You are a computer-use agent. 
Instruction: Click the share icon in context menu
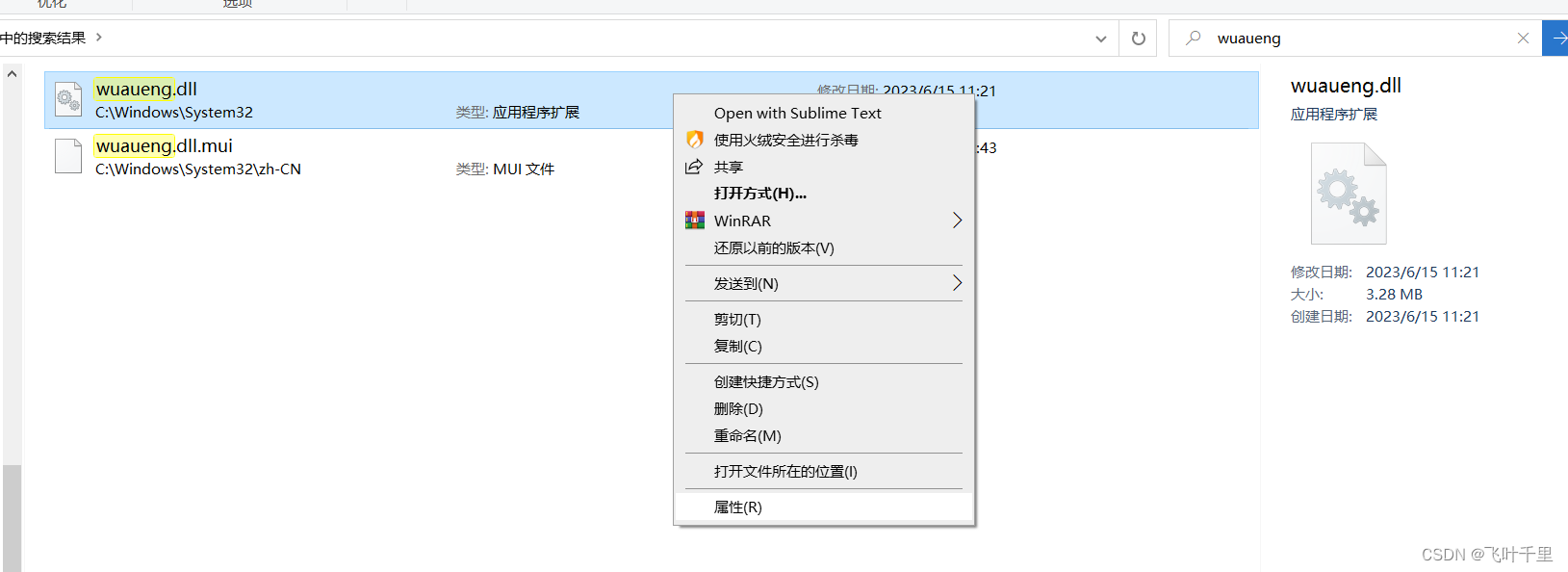click(694, 167)
